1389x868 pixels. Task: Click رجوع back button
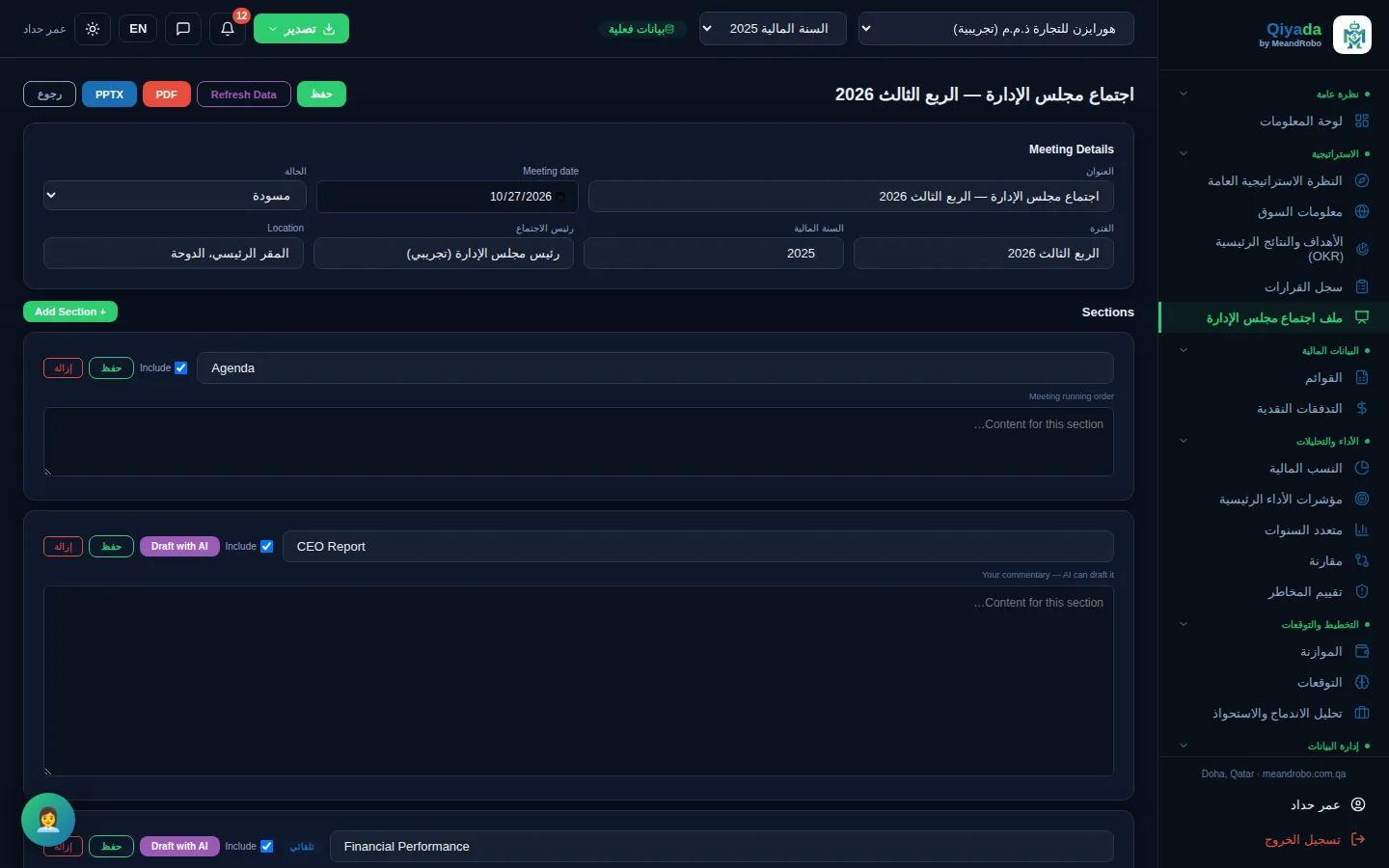(49, 95)
